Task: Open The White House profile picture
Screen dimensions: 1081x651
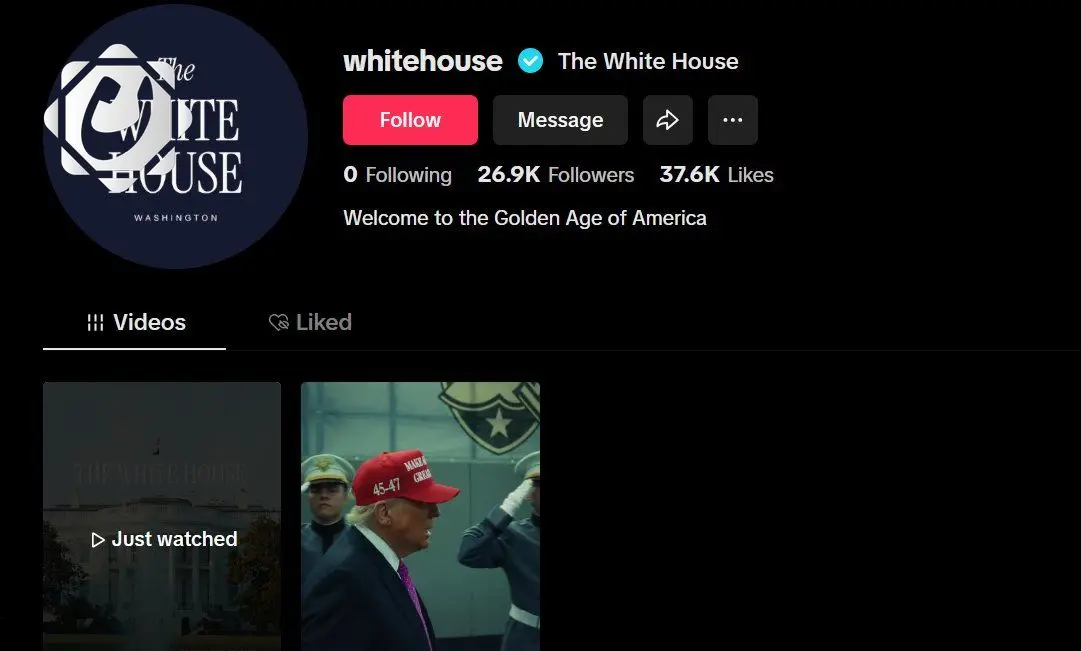Action: 175,137
